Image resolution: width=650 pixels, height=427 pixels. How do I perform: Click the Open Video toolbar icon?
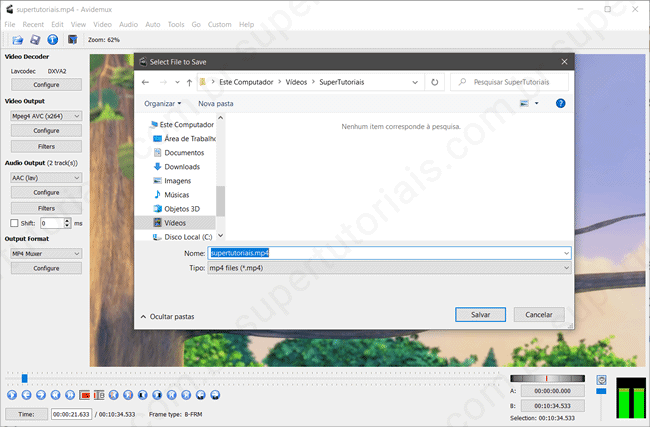coord(17,40)
